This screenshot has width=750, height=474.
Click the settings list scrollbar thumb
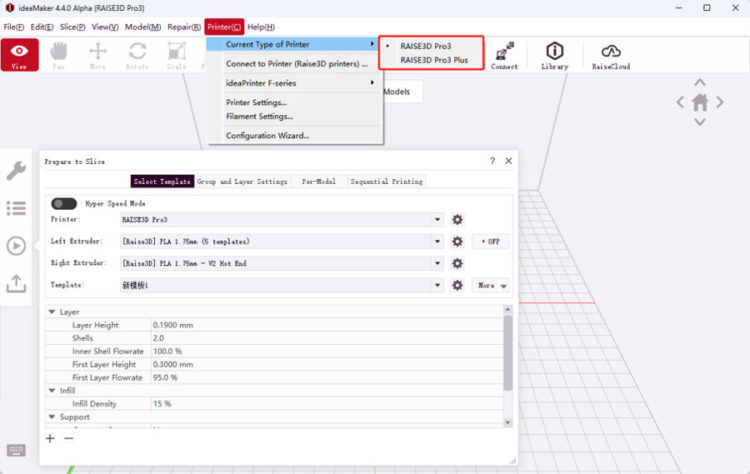[x=508, y=353]
